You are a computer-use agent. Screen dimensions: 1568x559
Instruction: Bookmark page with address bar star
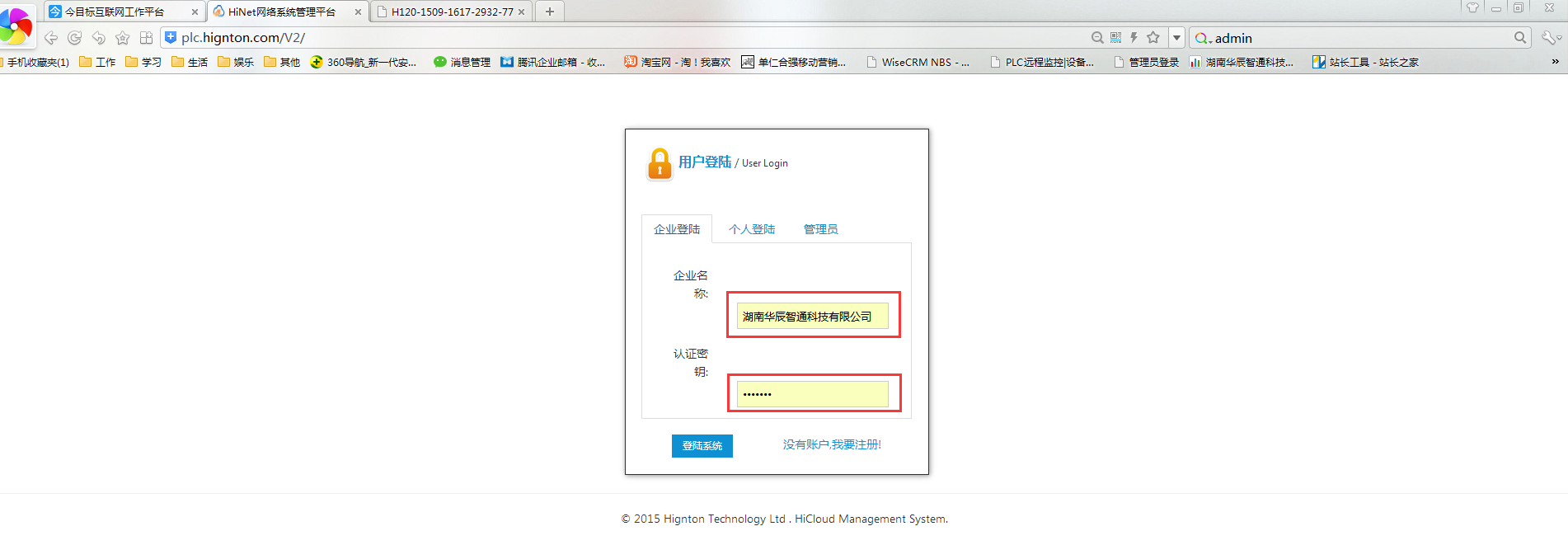pyautogui.click(x=1153, y=38)
